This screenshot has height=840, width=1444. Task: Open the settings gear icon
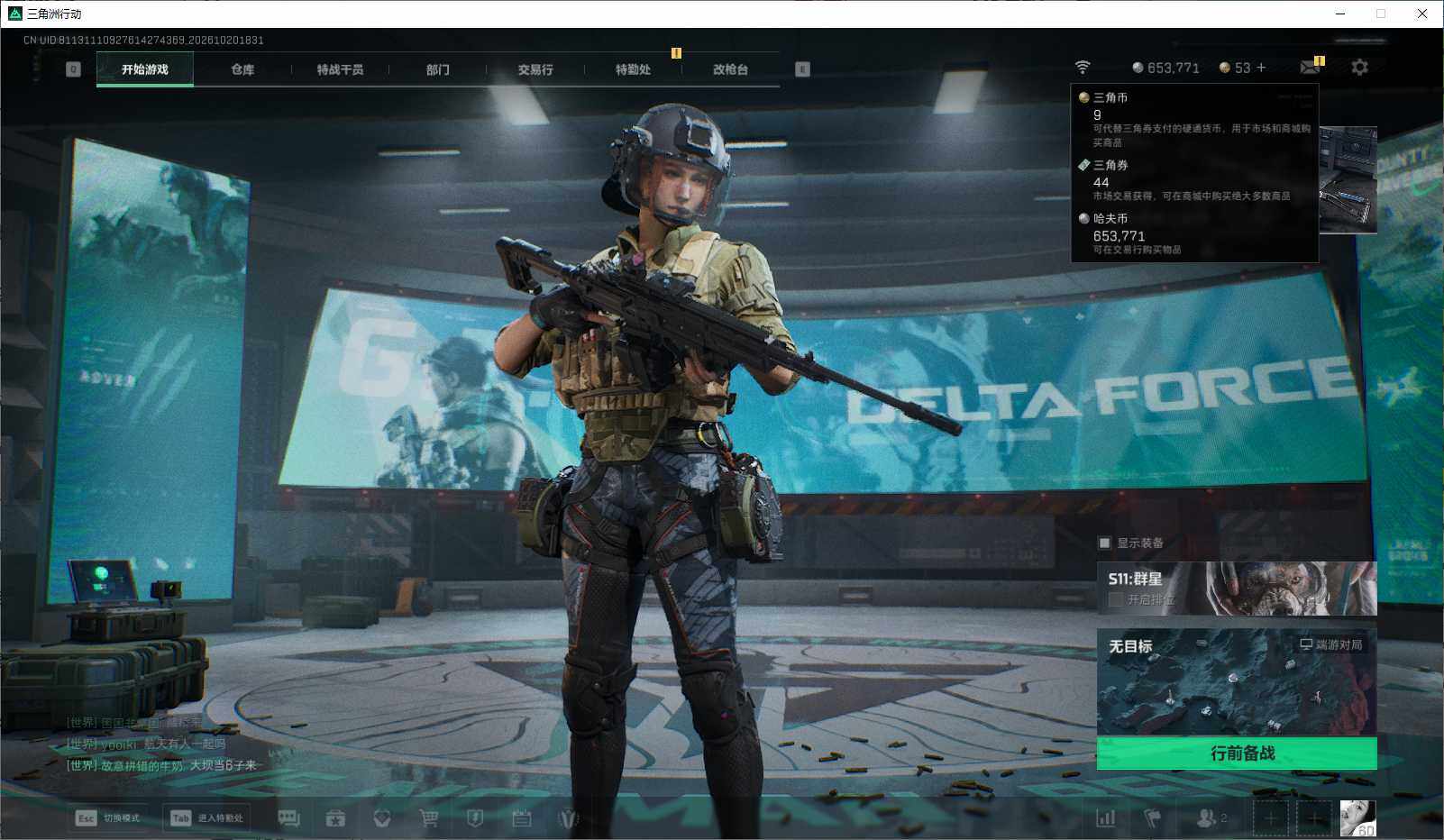click(1359, 67)
